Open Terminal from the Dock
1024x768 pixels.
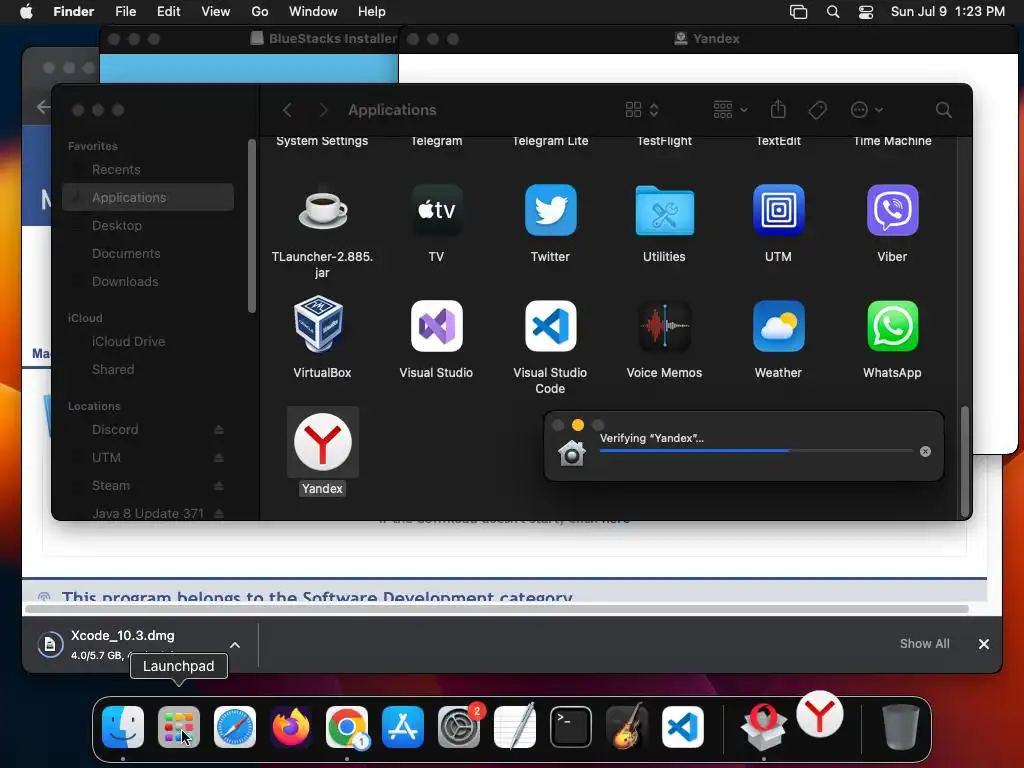(571, 727)
